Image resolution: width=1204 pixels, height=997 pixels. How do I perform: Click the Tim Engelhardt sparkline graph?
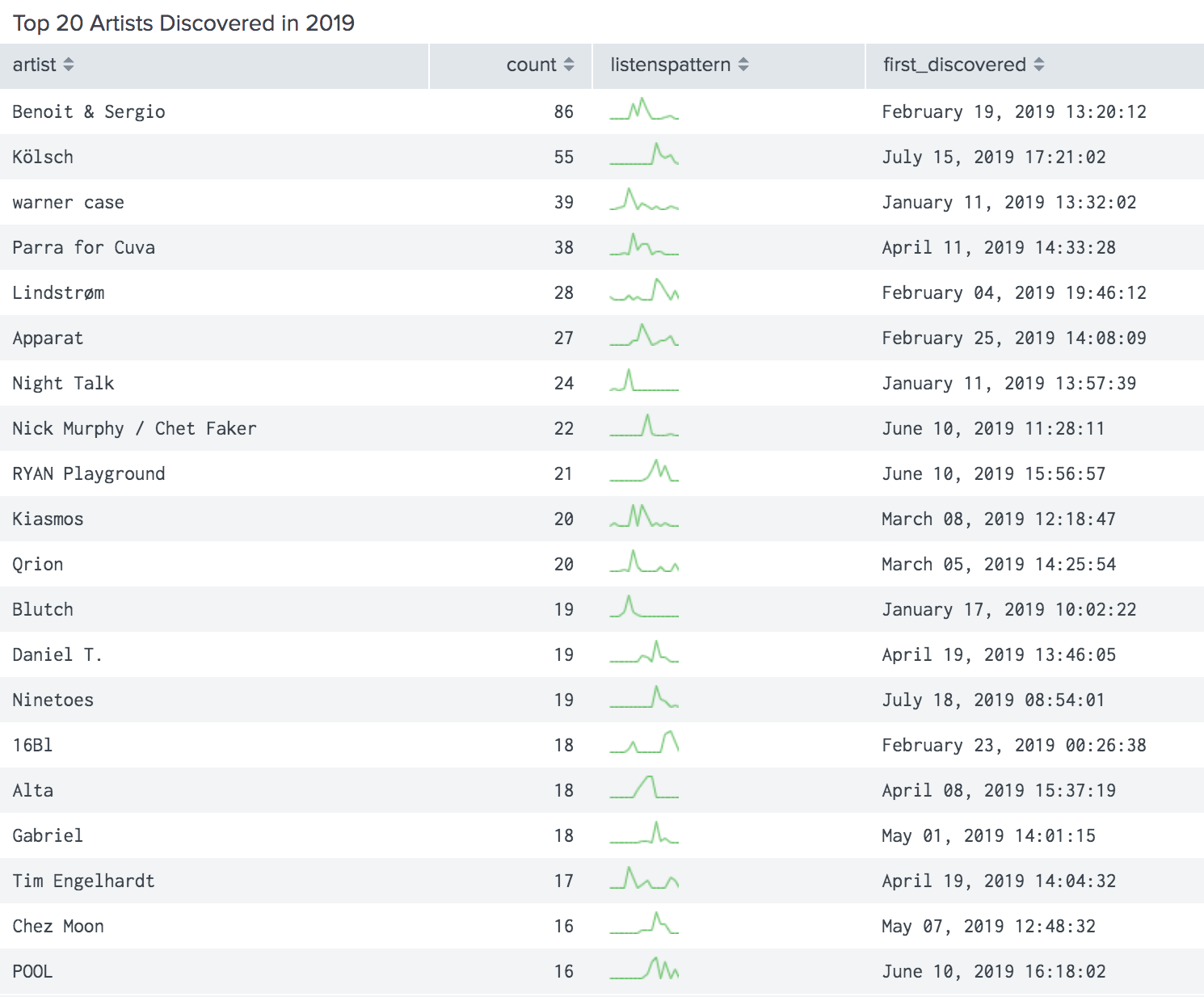[x=644, y=878]
